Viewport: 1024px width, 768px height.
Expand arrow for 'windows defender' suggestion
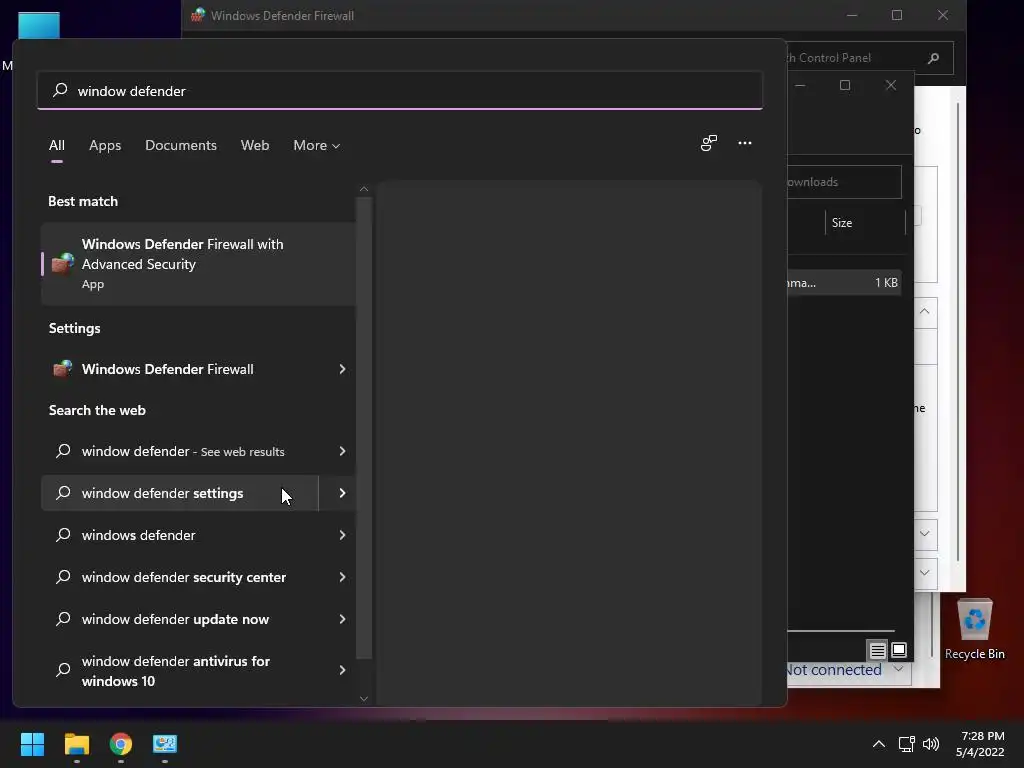342,535
